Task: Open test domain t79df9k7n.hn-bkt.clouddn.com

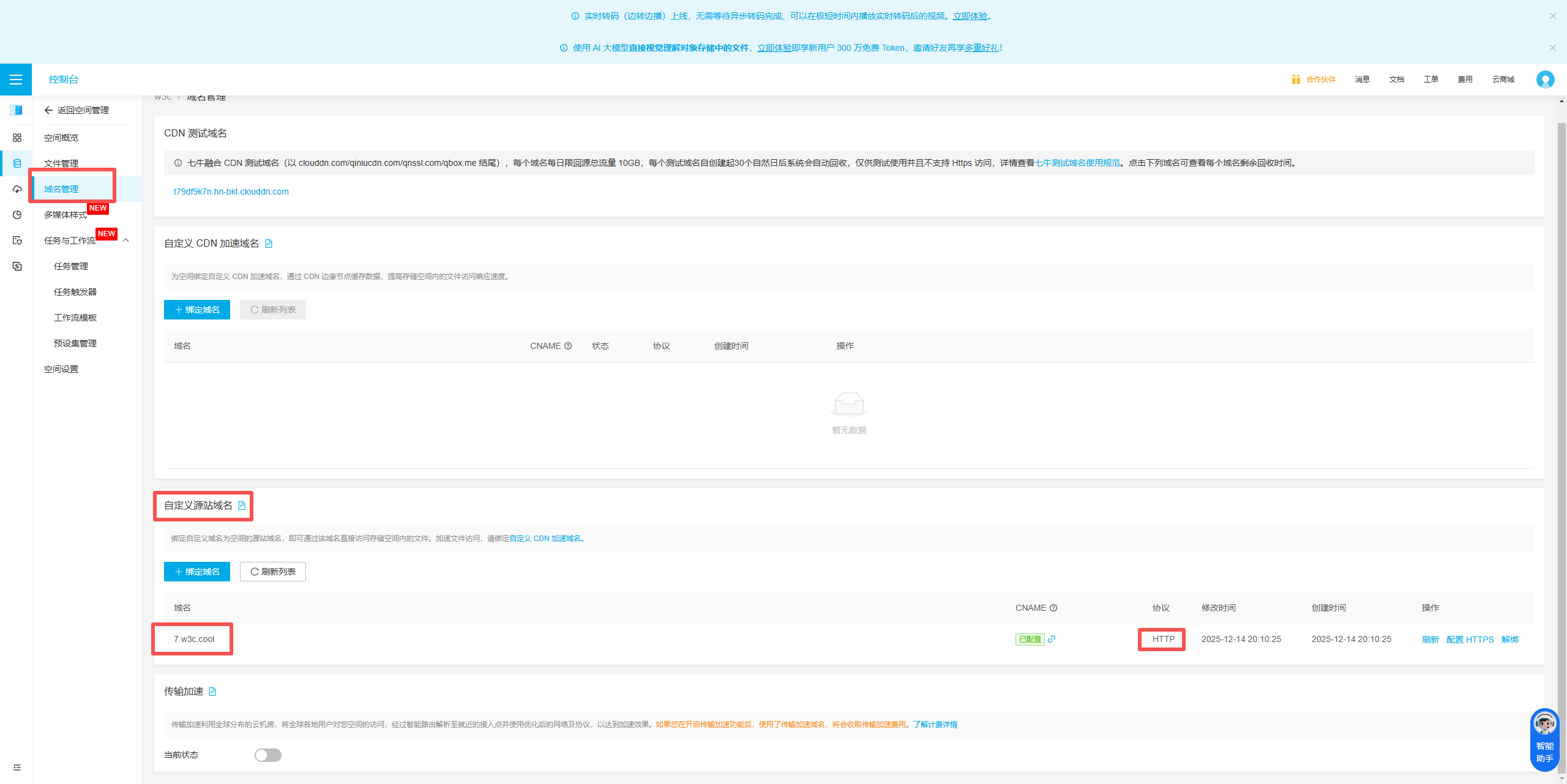Action: click(x=231, y=192)
